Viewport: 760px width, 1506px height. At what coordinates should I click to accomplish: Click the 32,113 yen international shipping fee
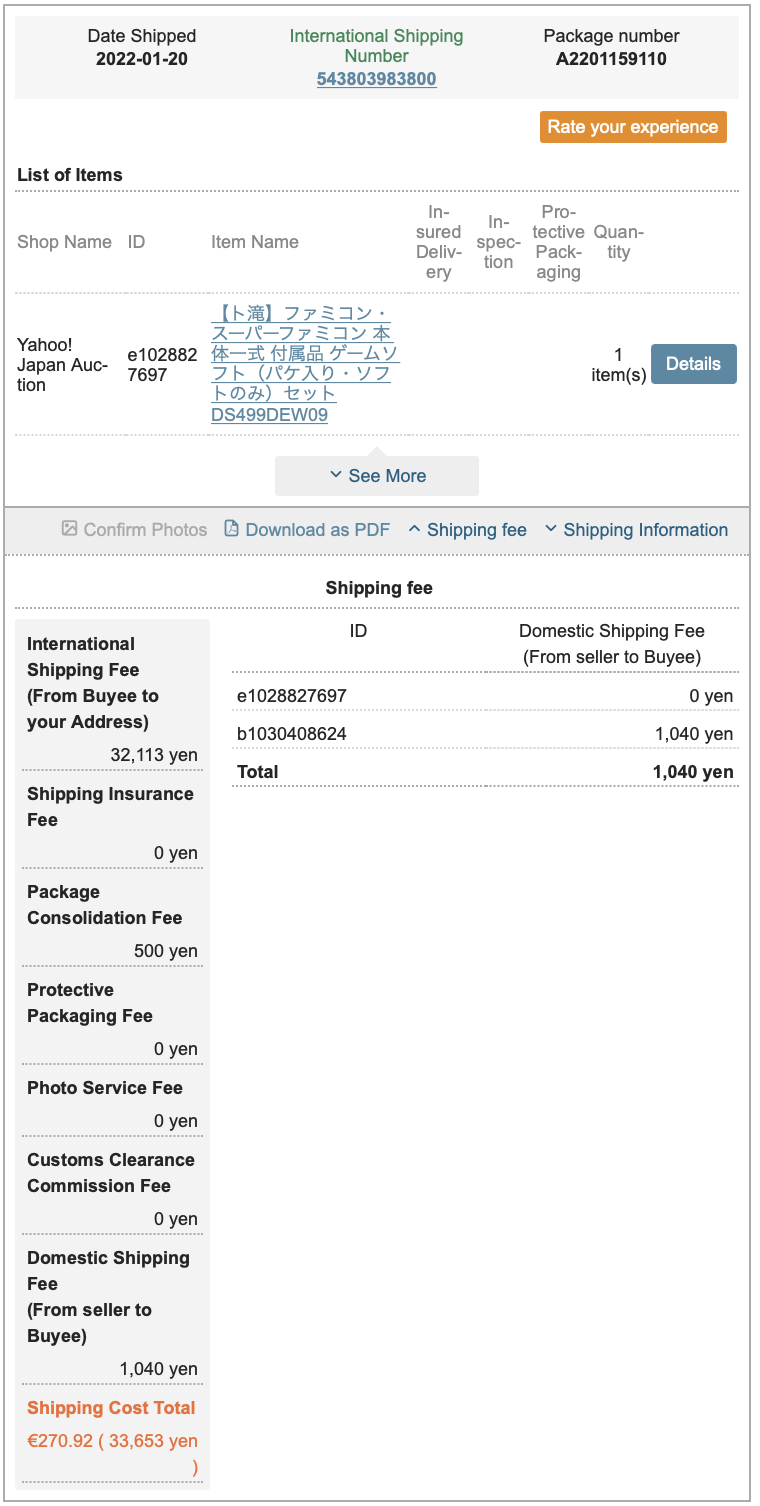pos(154,755)
